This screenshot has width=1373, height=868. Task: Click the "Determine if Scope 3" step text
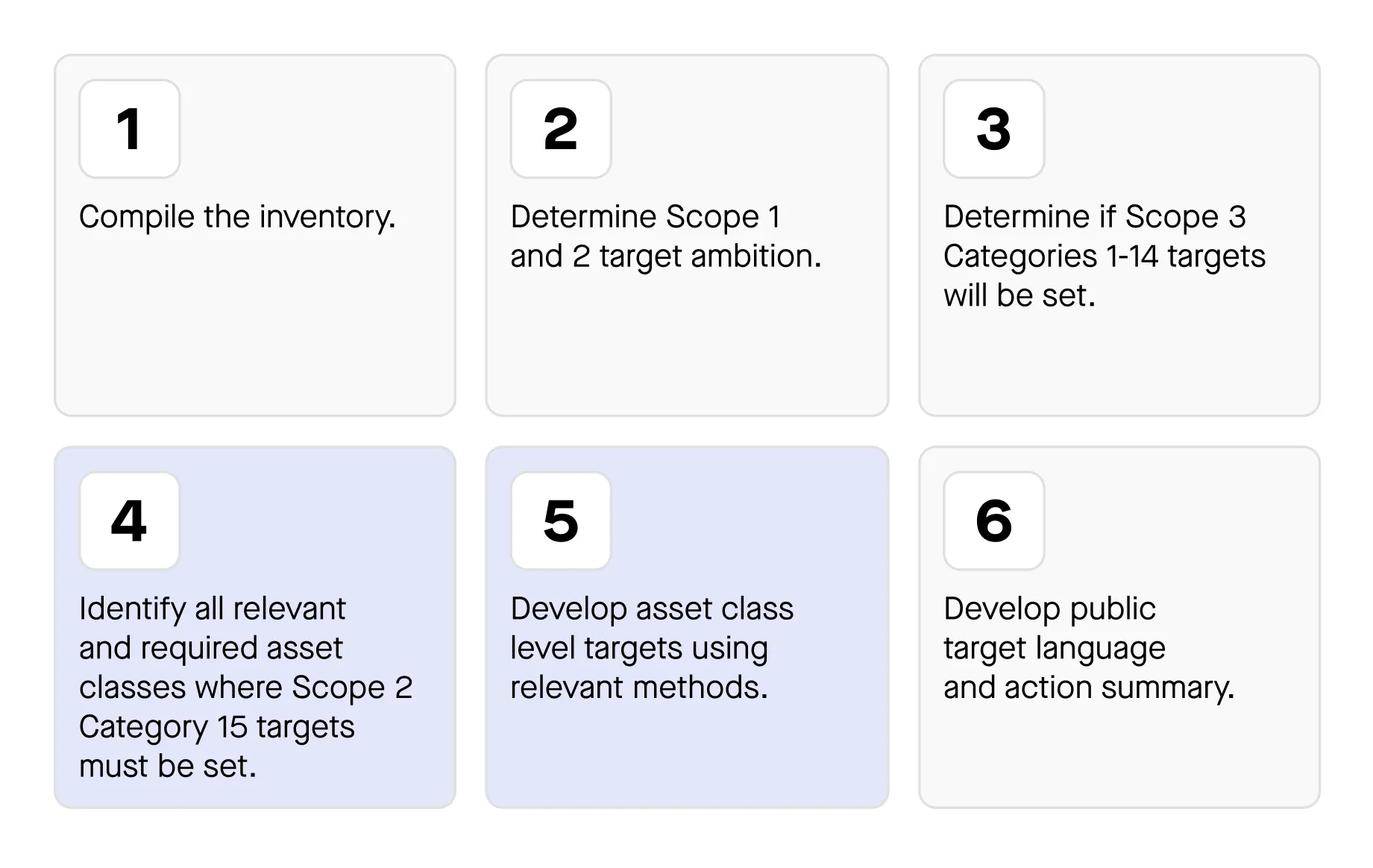click(x=1094, y=217)
